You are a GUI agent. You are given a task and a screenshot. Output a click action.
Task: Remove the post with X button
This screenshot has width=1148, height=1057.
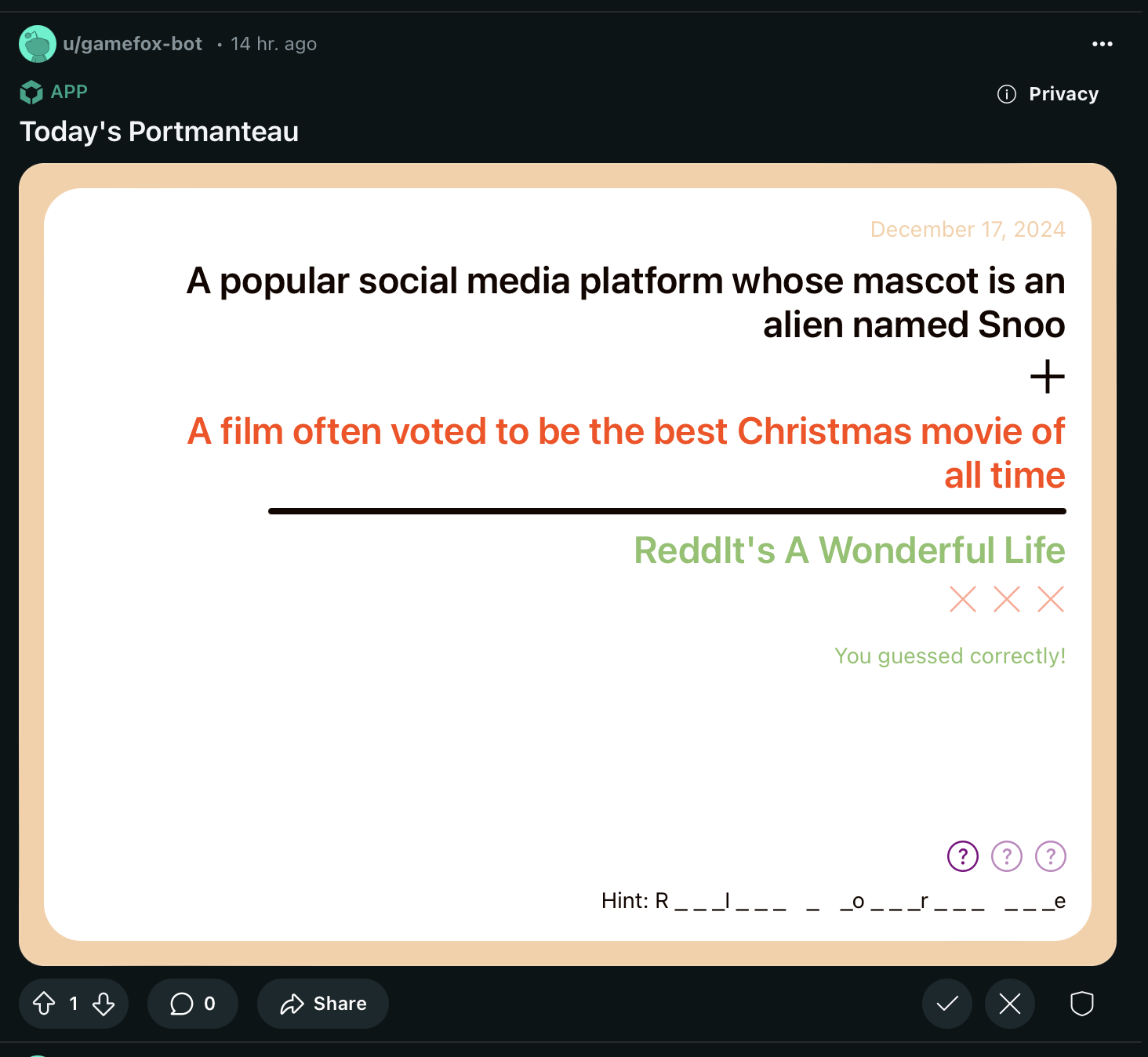(1010, 1004)
